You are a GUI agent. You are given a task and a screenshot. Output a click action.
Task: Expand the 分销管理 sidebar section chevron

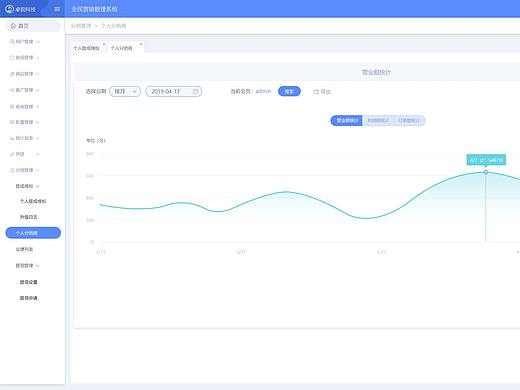[x=37, y=170]
